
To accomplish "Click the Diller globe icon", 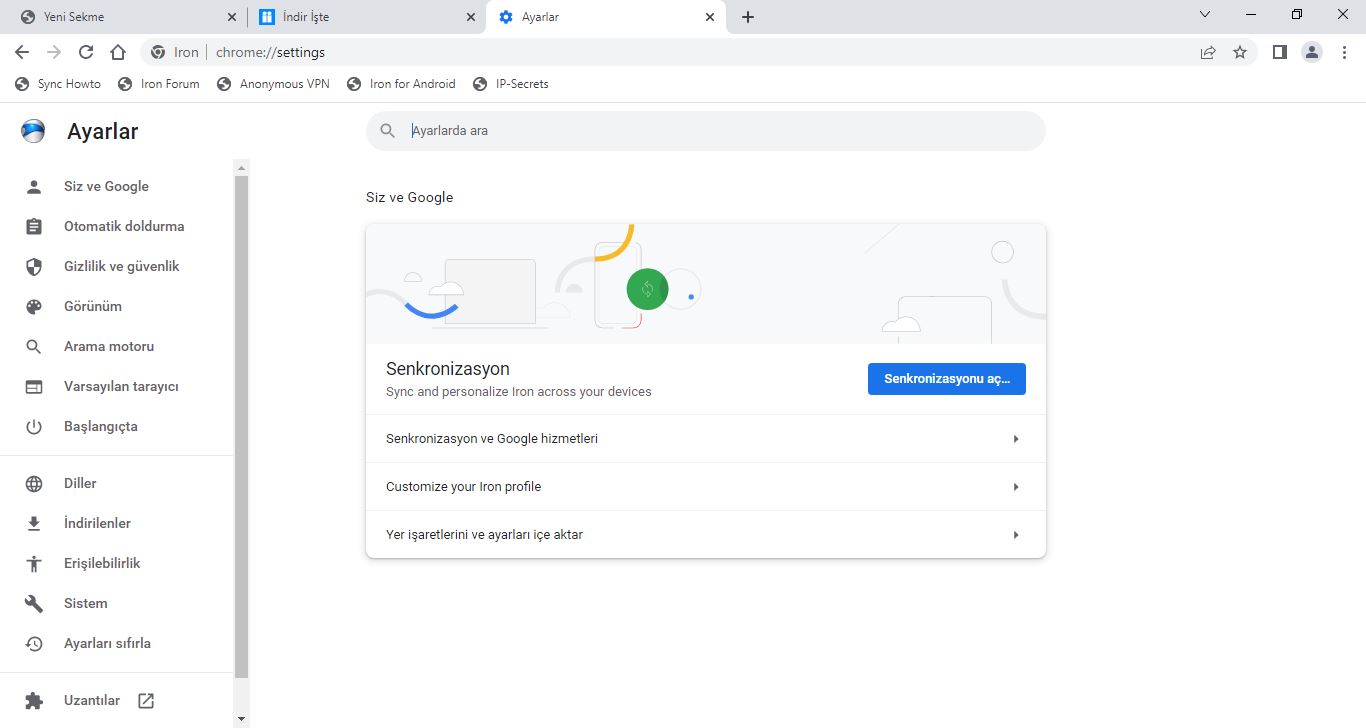I will click(34, 483).
